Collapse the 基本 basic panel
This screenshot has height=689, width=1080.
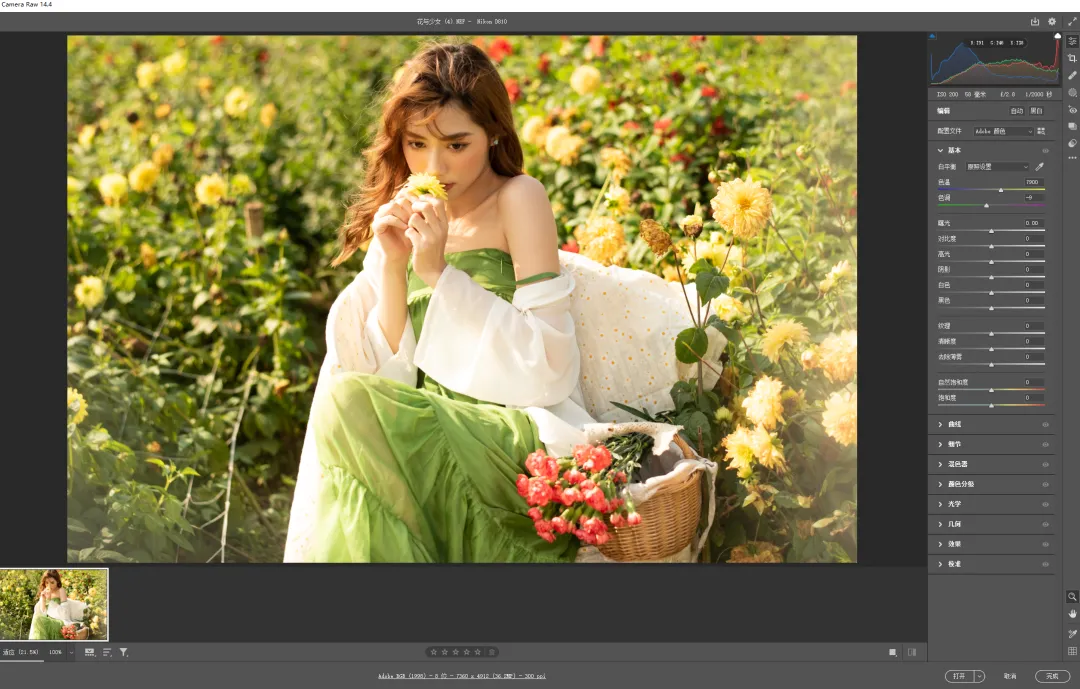940,150
